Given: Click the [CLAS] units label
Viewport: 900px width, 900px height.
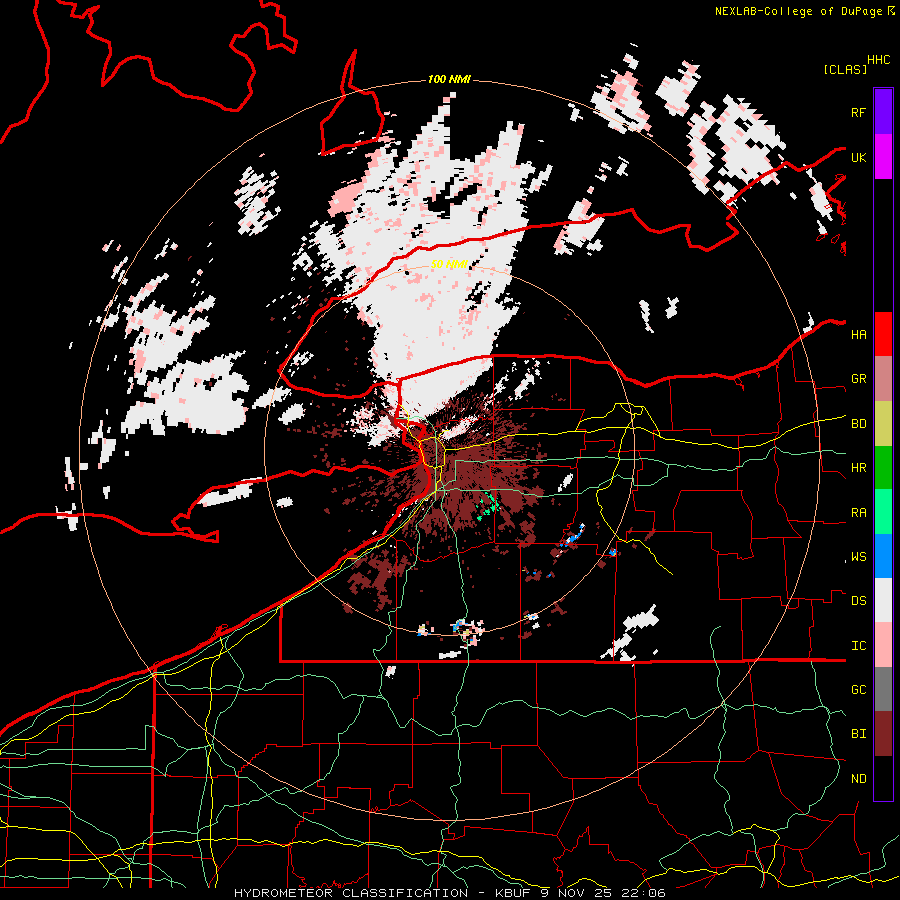Looking at the screenshot, I should [845, 70].
